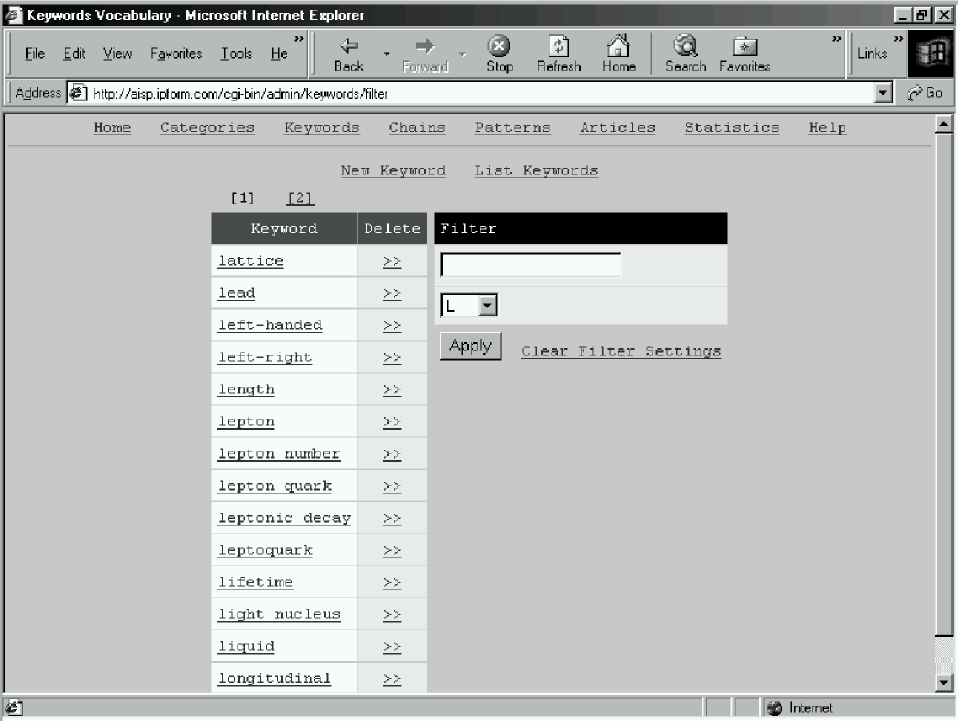Click the Refresh toolbar icon
Image resolution: width=959 pixels, height=721 pixels.
558,46
